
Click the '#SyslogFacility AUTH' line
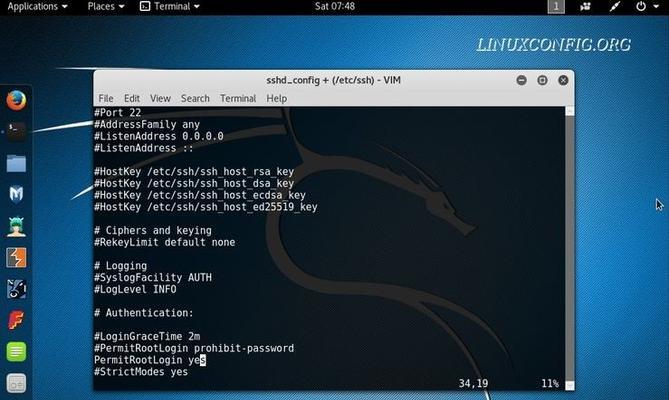pyautogui.click(x=153, y=278)
